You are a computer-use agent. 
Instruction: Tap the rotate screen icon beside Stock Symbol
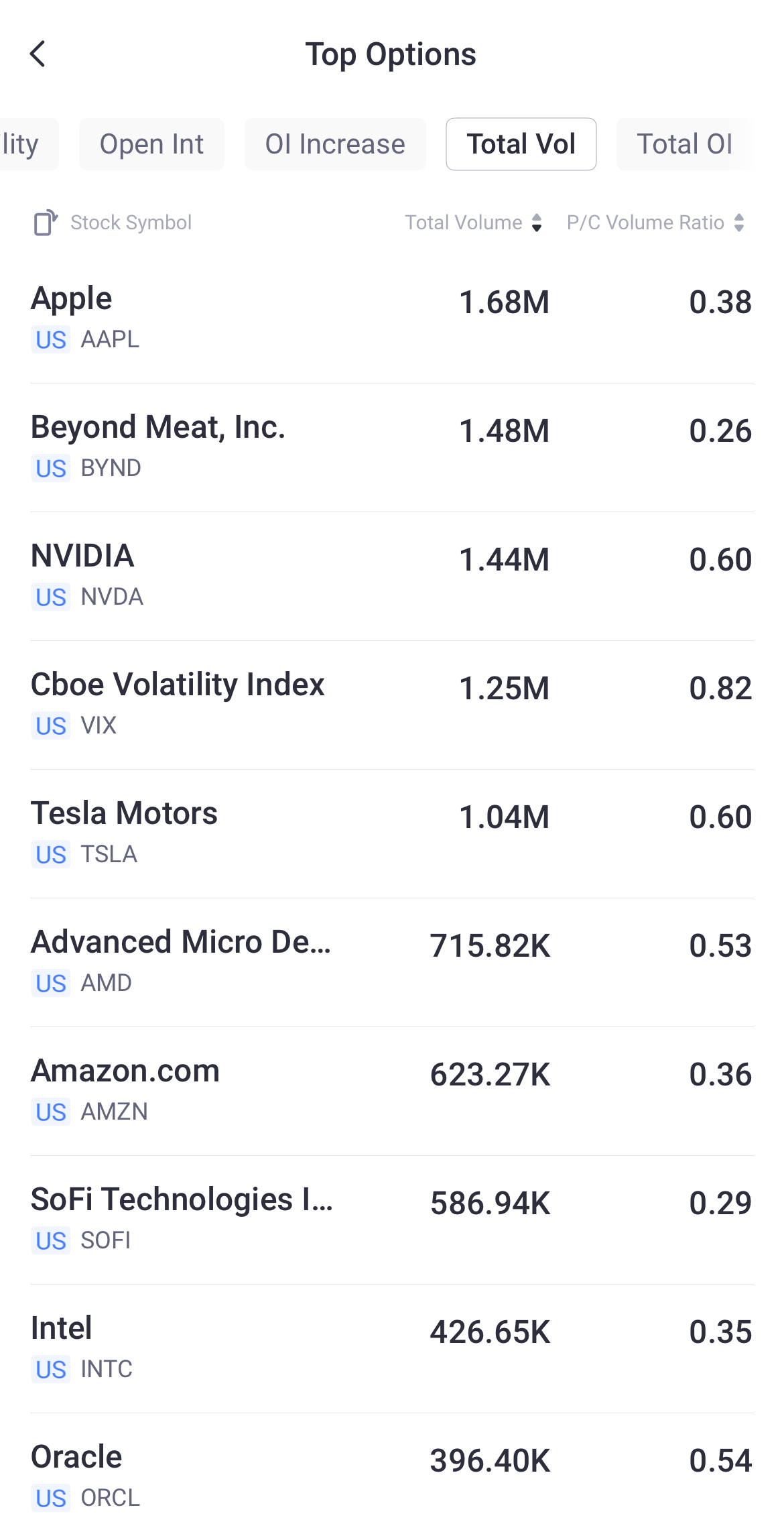coord(45,223)
